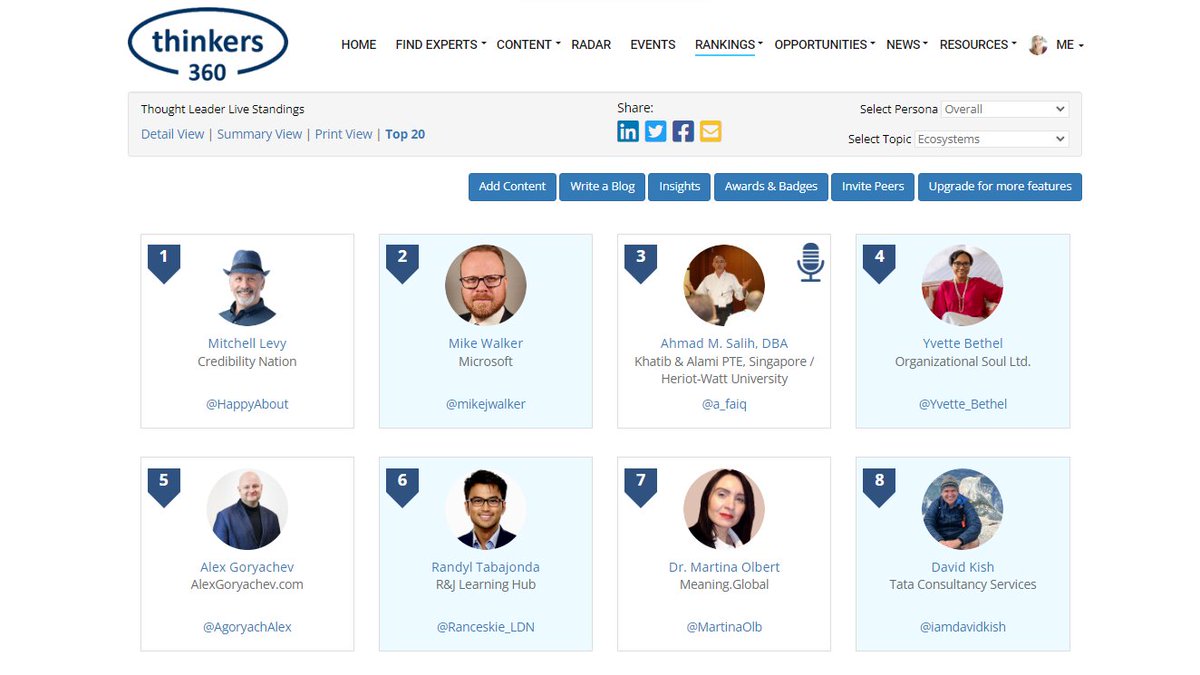Click rank 2 badge on Mike Walker card
The image size is (1200, 675).
402,264
